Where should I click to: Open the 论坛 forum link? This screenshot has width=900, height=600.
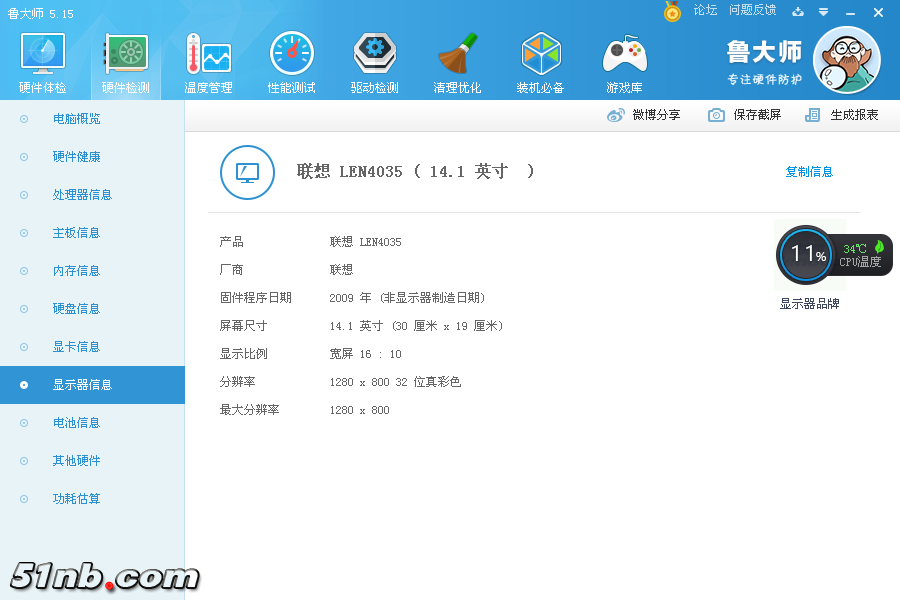click(x=705, y=10)
